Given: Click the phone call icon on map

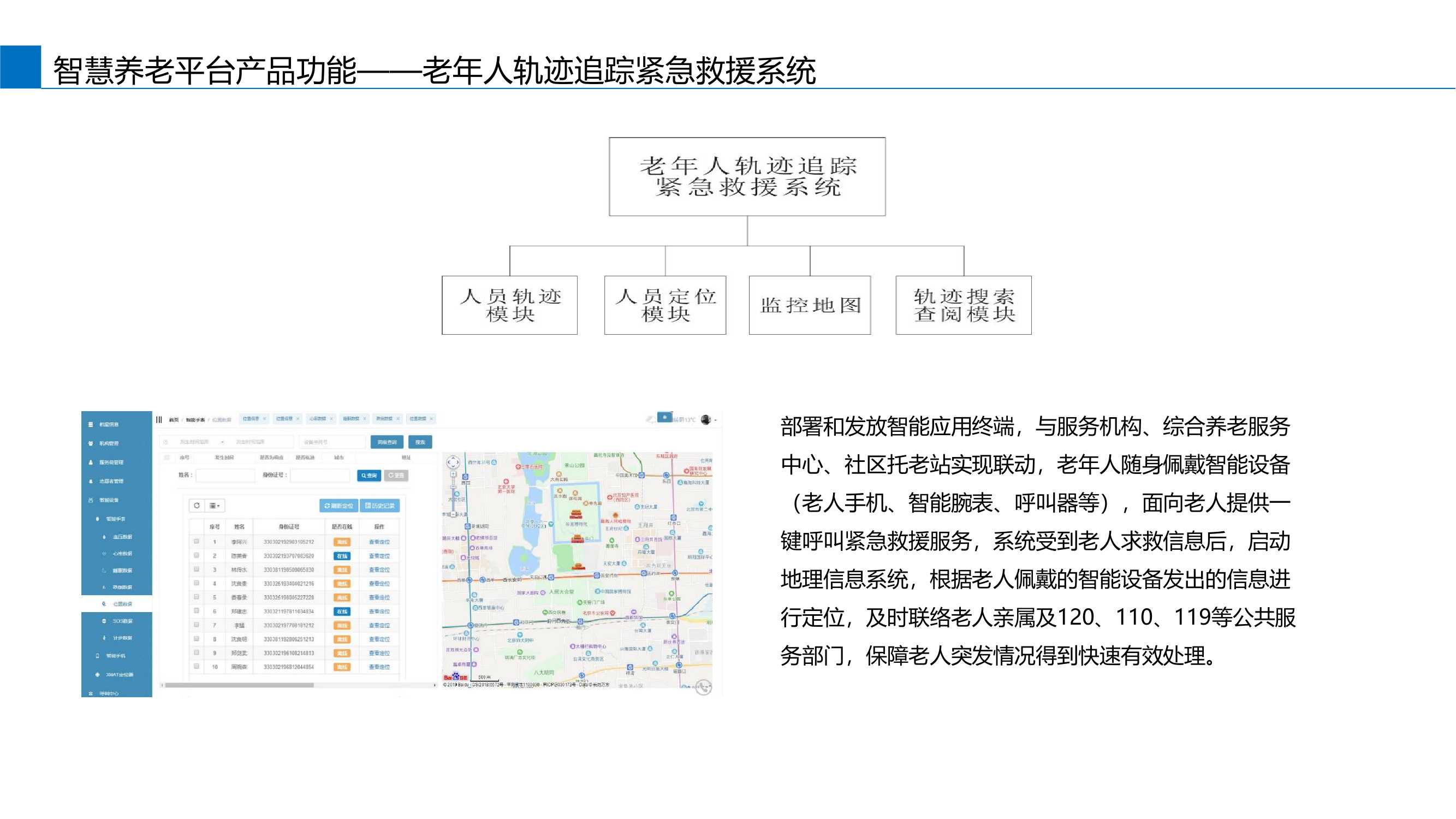Looking at the screenshot, I should tap(704, 687).
